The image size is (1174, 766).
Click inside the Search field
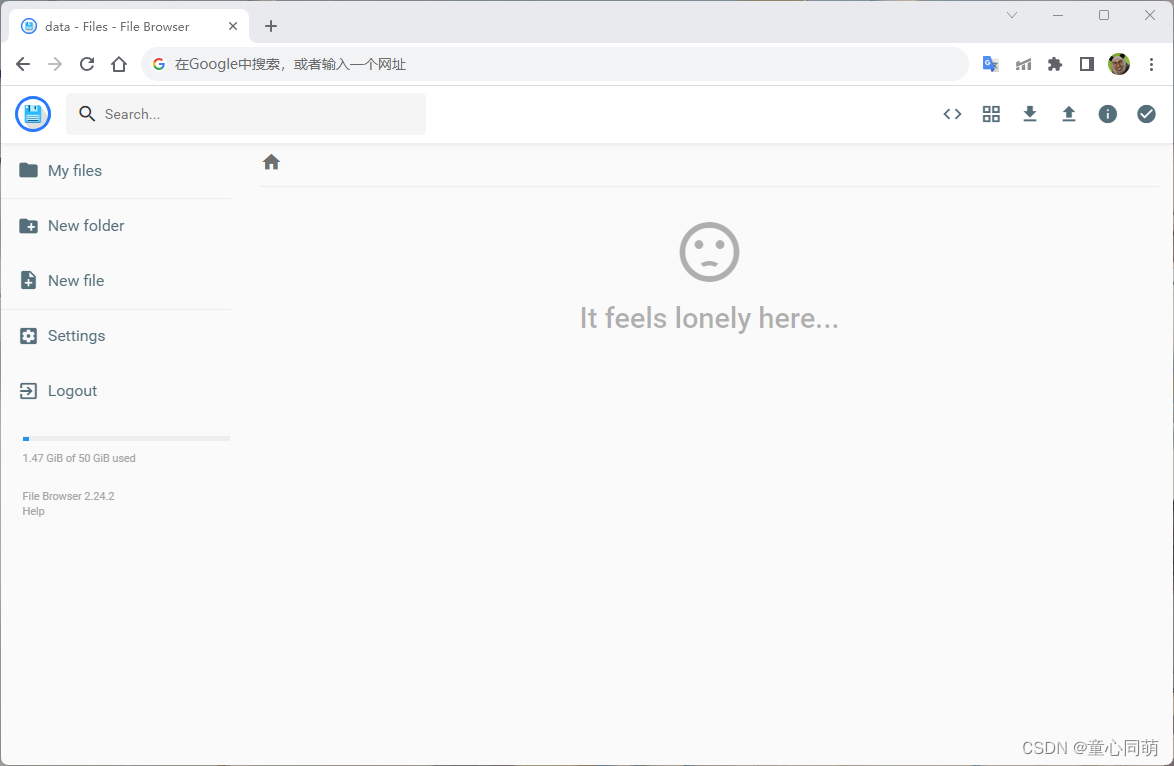coord(246,113)
